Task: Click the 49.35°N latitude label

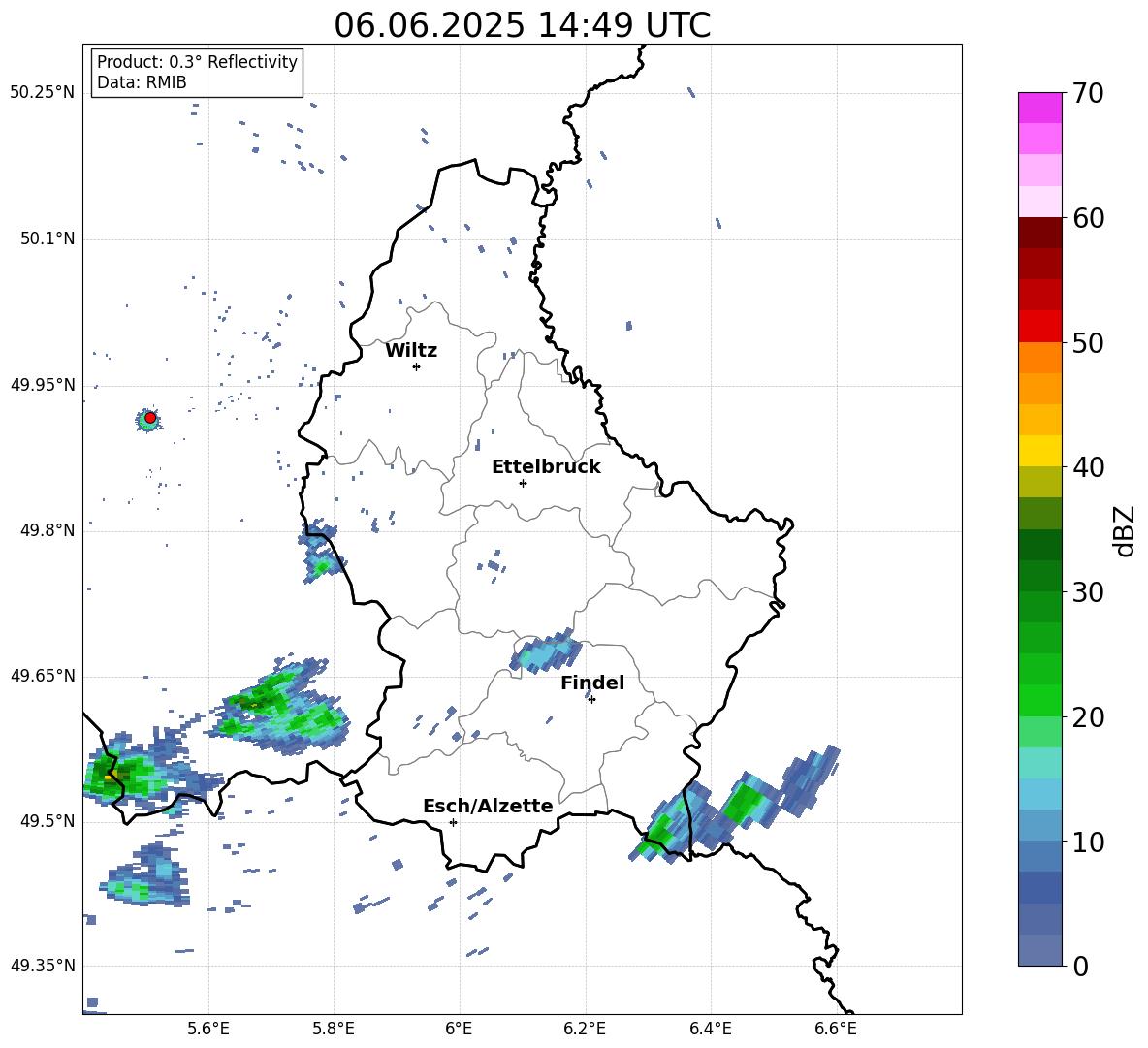Action: [43, 966]
